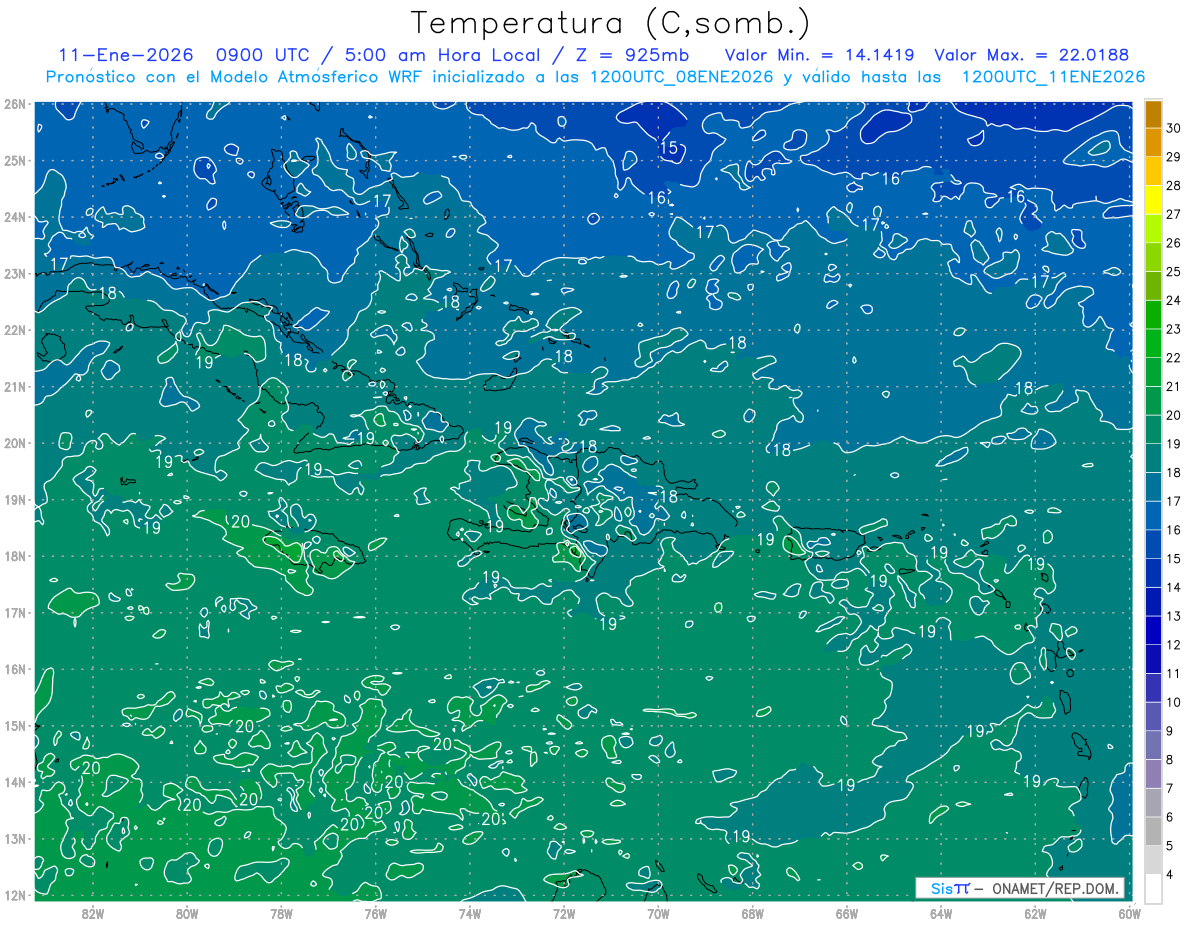Click the "27" label on the color scale
Screen dimensions: 1200x927
pos(1174,213)
